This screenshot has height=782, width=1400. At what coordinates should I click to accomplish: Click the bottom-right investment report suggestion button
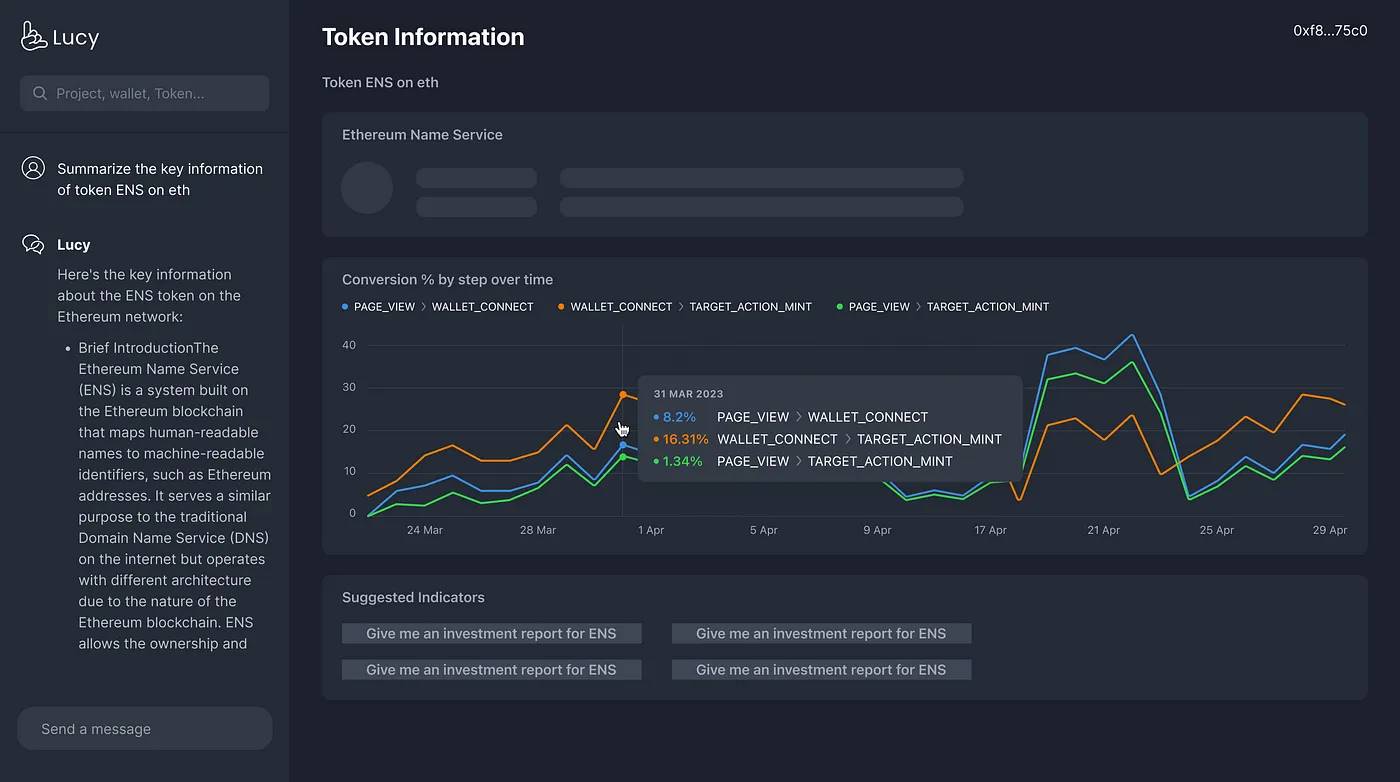[x=821, y=669]
